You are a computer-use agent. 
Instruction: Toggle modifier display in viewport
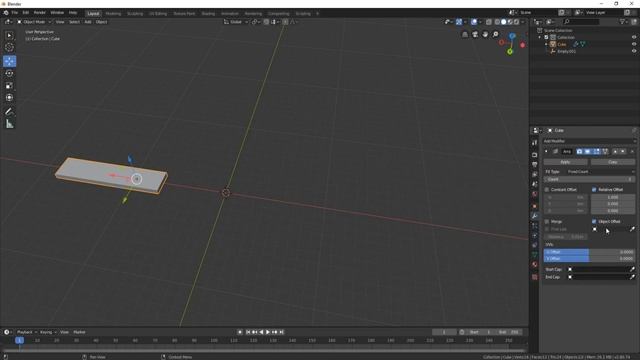[x=588, y=151]
